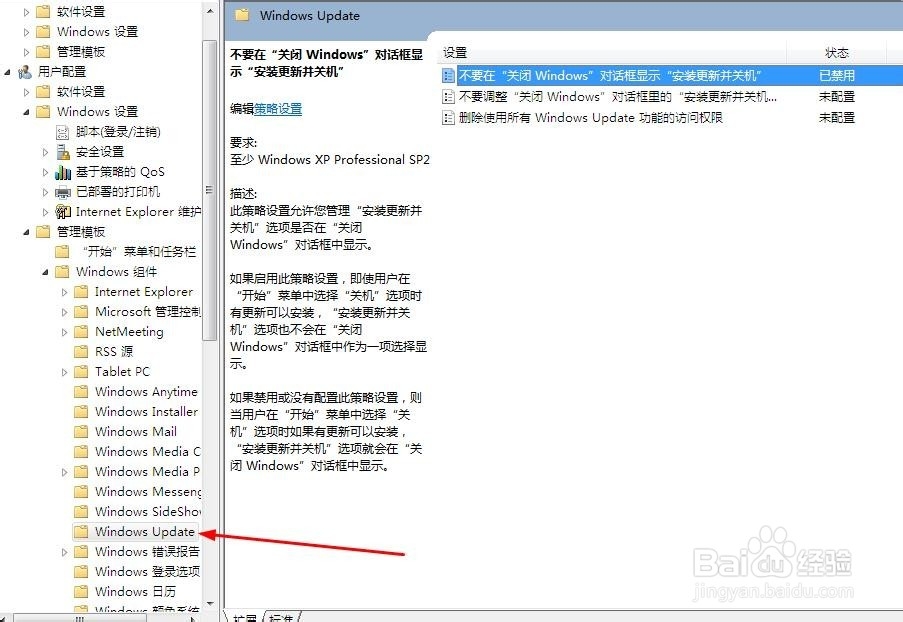Select Windows Media C tree item

click(x=147, y=452)
